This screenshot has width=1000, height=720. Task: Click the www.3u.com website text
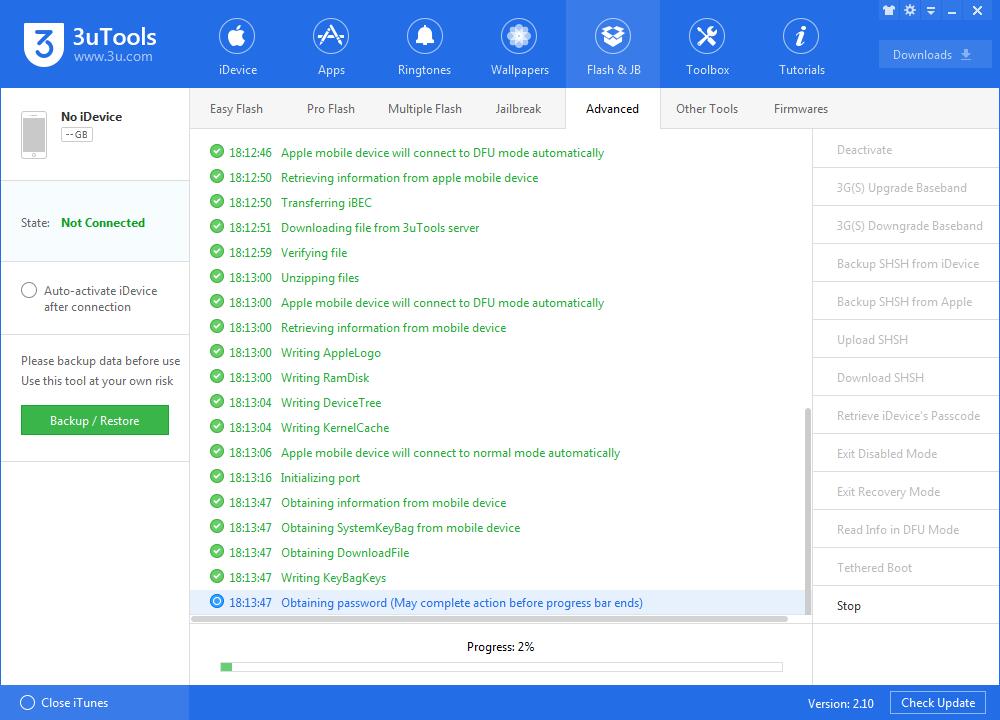tap(113, 56)
